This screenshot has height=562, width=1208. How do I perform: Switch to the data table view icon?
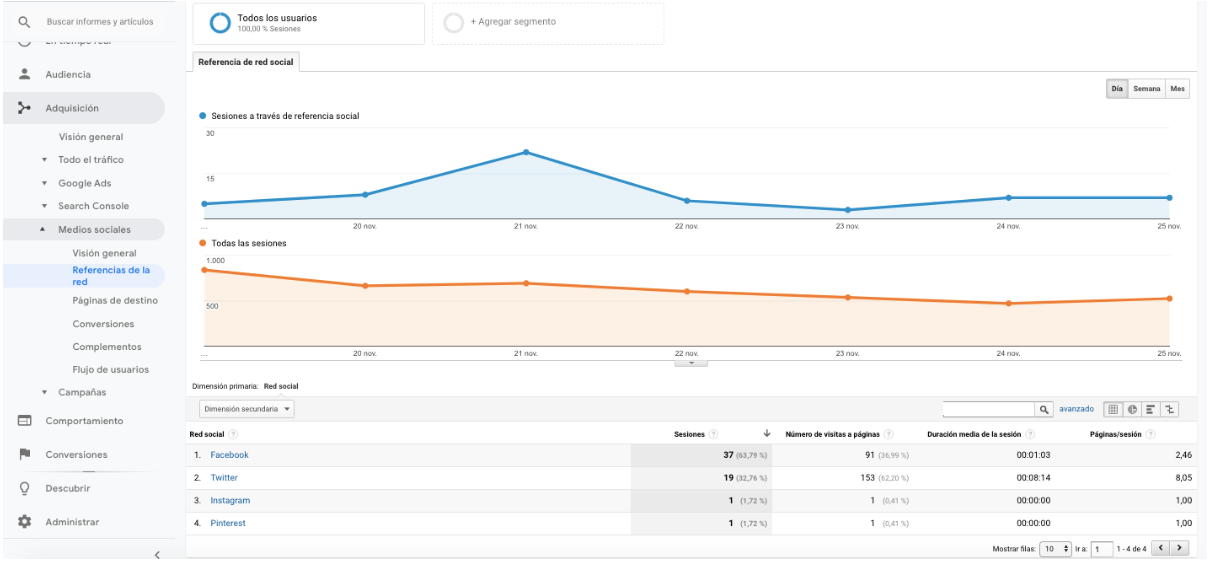pos(1114,409)
